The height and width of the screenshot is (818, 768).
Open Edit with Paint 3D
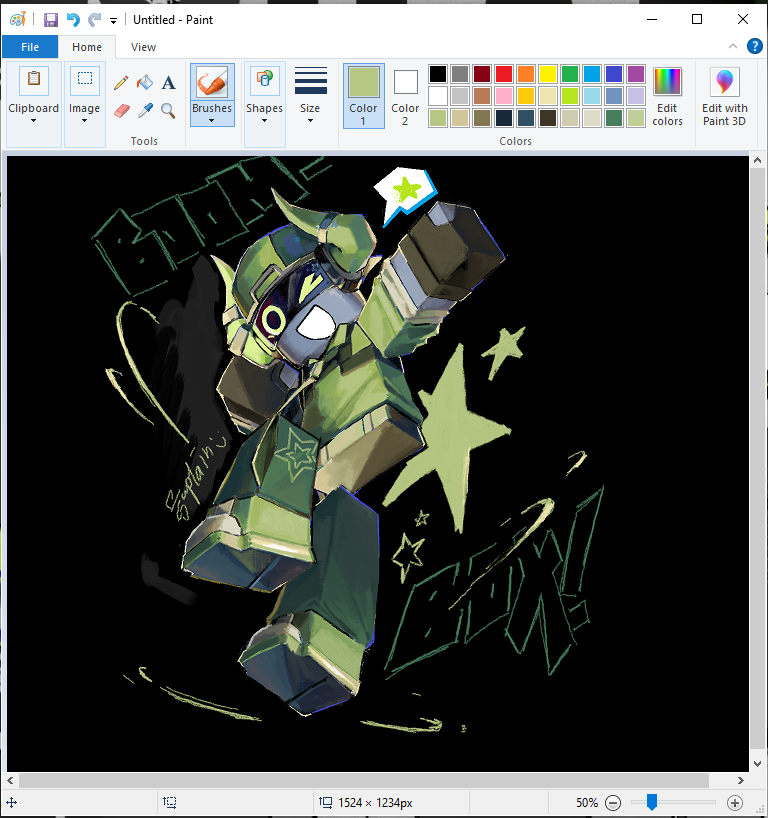point(725,97)
